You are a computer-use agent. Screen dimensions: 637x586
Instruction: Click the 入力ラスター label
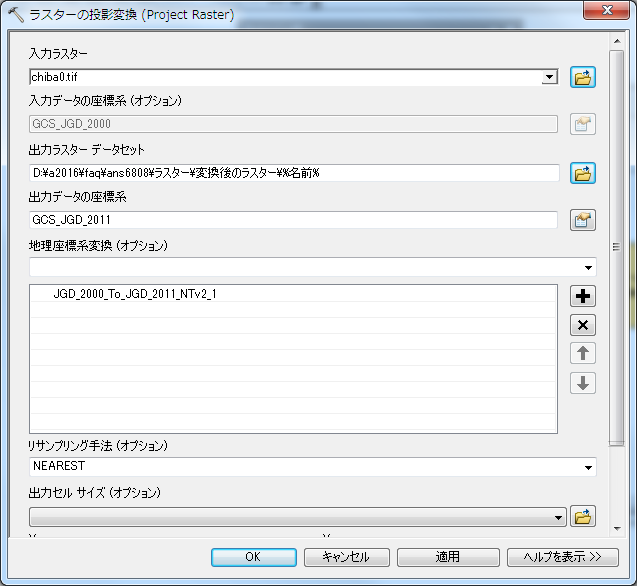point(58,54)
